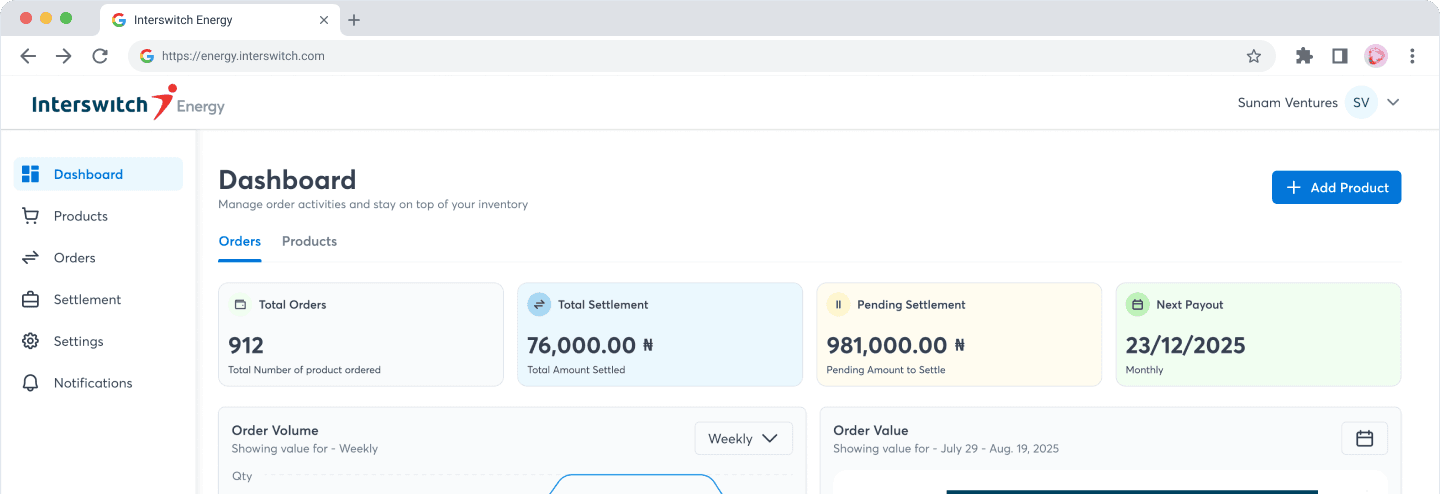This screenshot has height=494, width=1440.
Task: Click the Pending Settlement pause icon
Action: point(838,304)
